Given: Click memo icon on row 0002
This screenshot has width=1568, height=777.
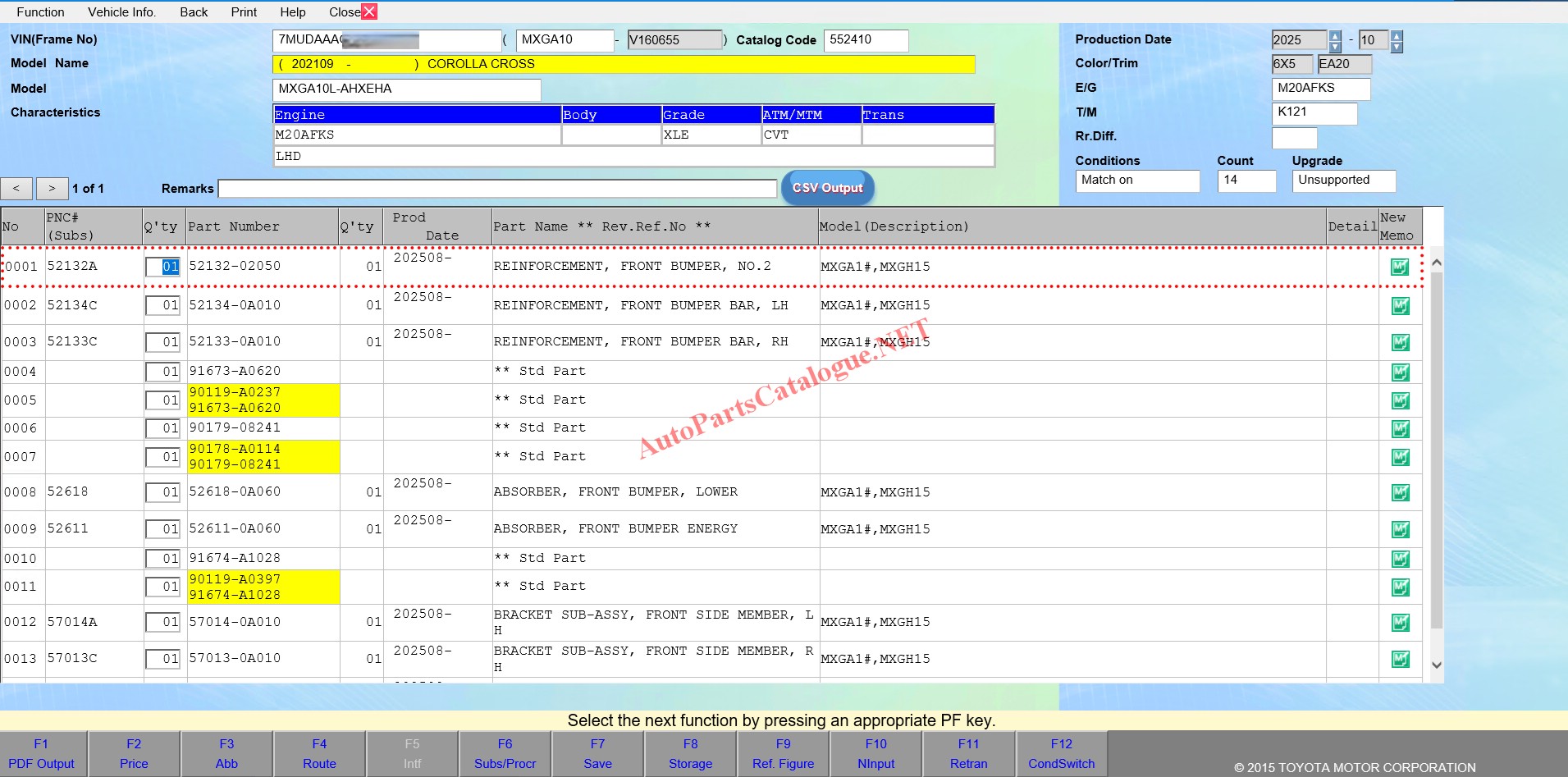Looking at the screenshot, I should (x=1400, y=306).
